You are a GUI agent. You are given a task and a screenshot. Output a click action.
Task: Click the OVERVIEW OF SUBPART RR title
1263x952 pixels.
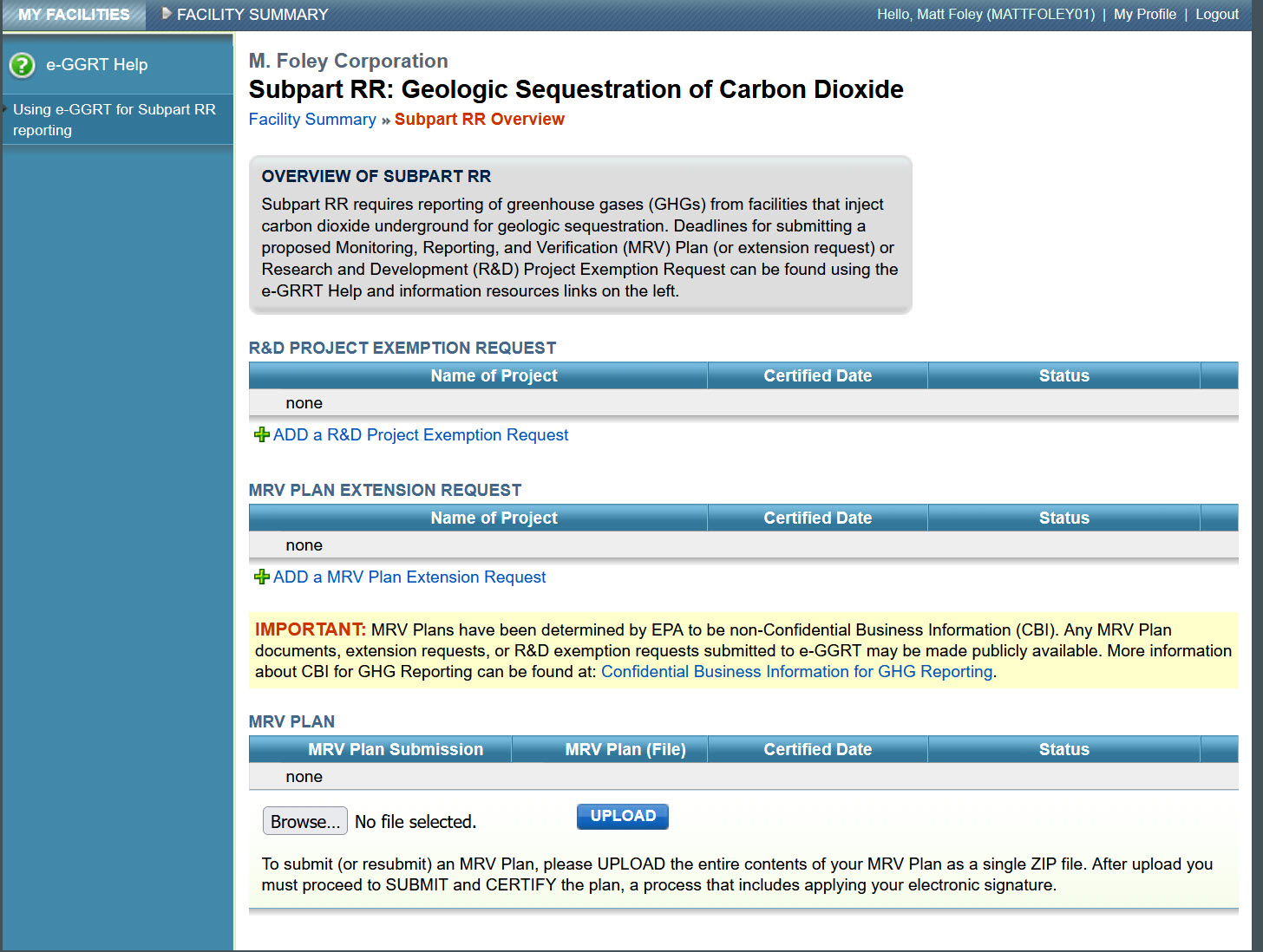[x=376, y=176]
